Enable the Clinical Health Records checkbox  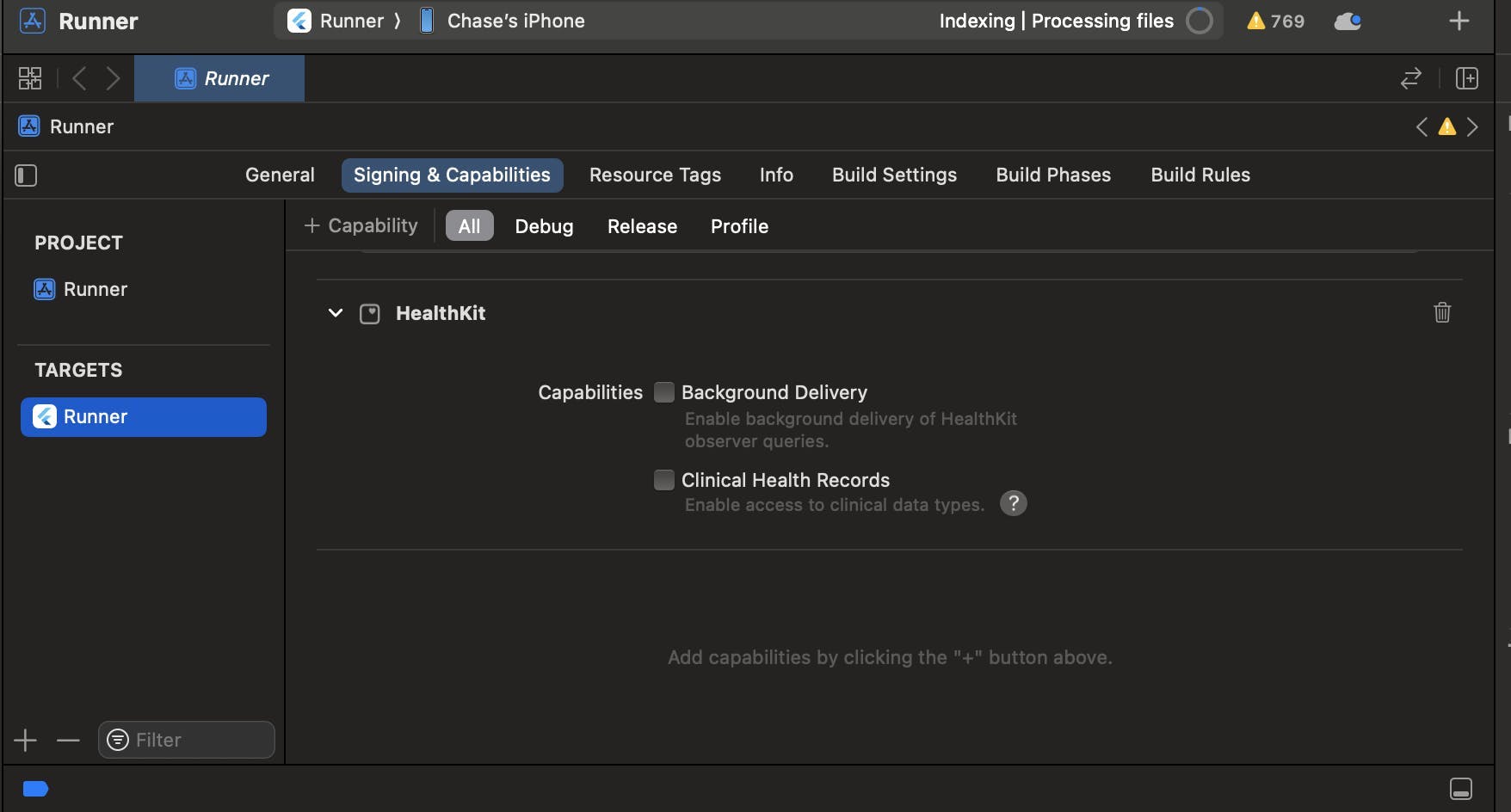[664, 480]
